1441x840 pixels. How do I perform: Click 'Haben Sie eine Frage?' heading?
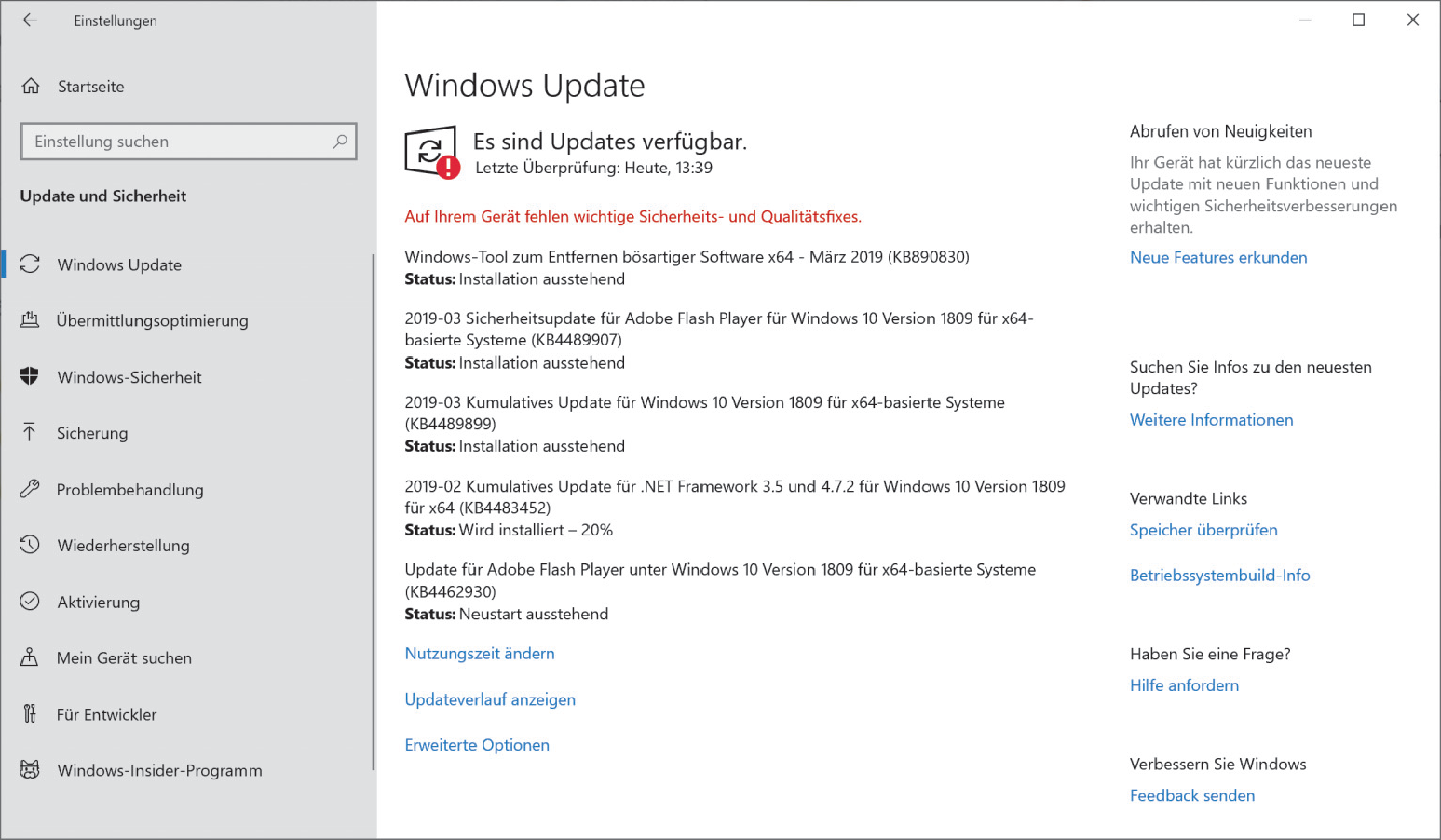pyautogui.click(x=1210, y=655)
